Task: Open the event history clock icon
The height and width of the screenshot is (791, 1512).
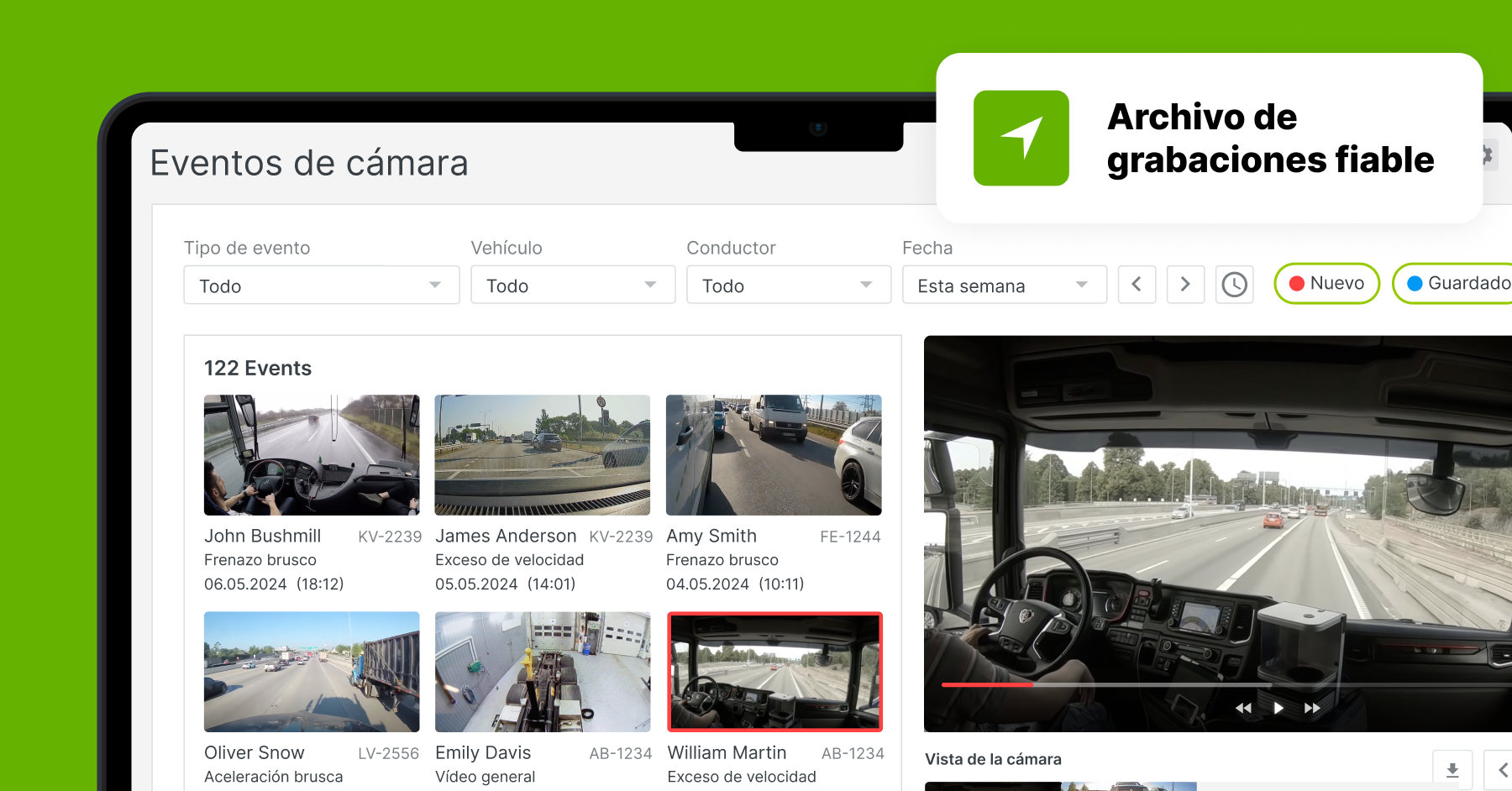Action: (1234, 285)
